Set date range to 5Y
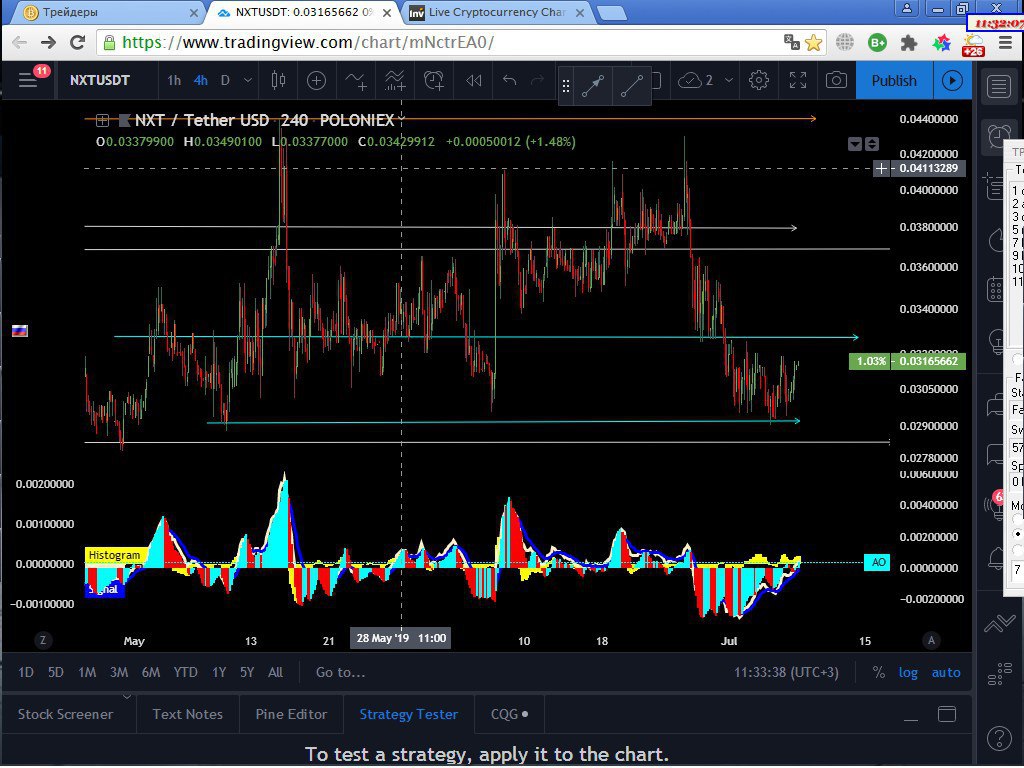Screen dimensions: 1024x768 (x=246, y=672)
